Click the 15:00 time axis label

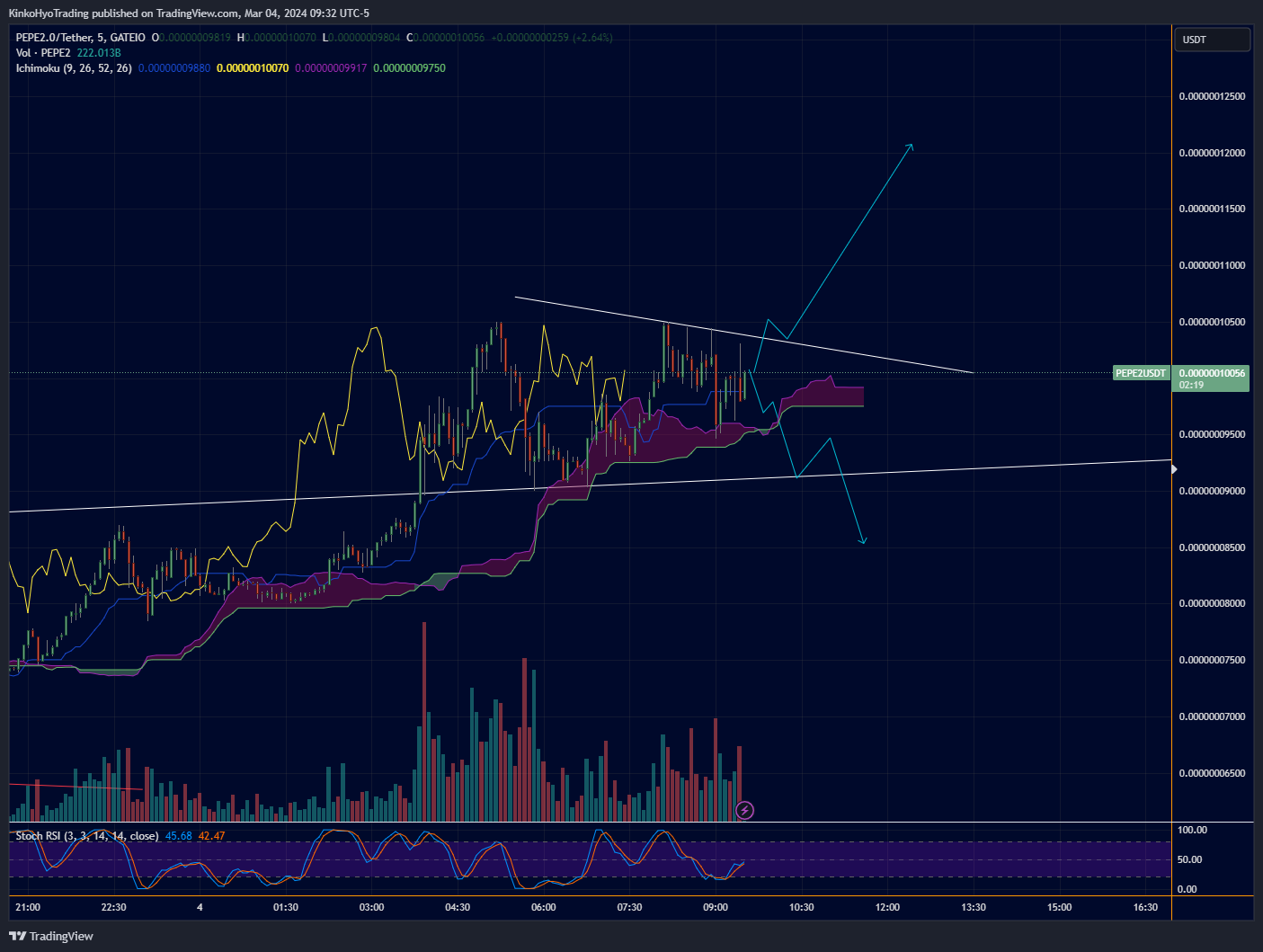click(x=1060, y=907)
